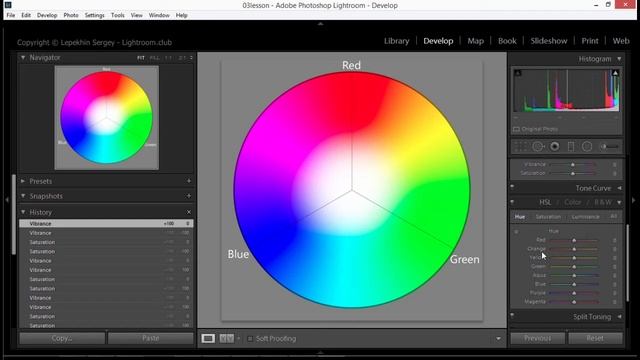Switch HSL panel to B&W mode
The width and height of the screenshot is (640, 360).
[x=603, y=202]
